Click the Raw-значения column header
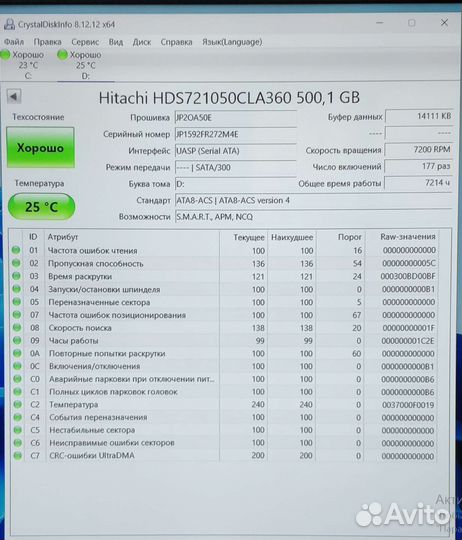The height and width of the screenshot is (540, 462). click(x=408, y=237)
